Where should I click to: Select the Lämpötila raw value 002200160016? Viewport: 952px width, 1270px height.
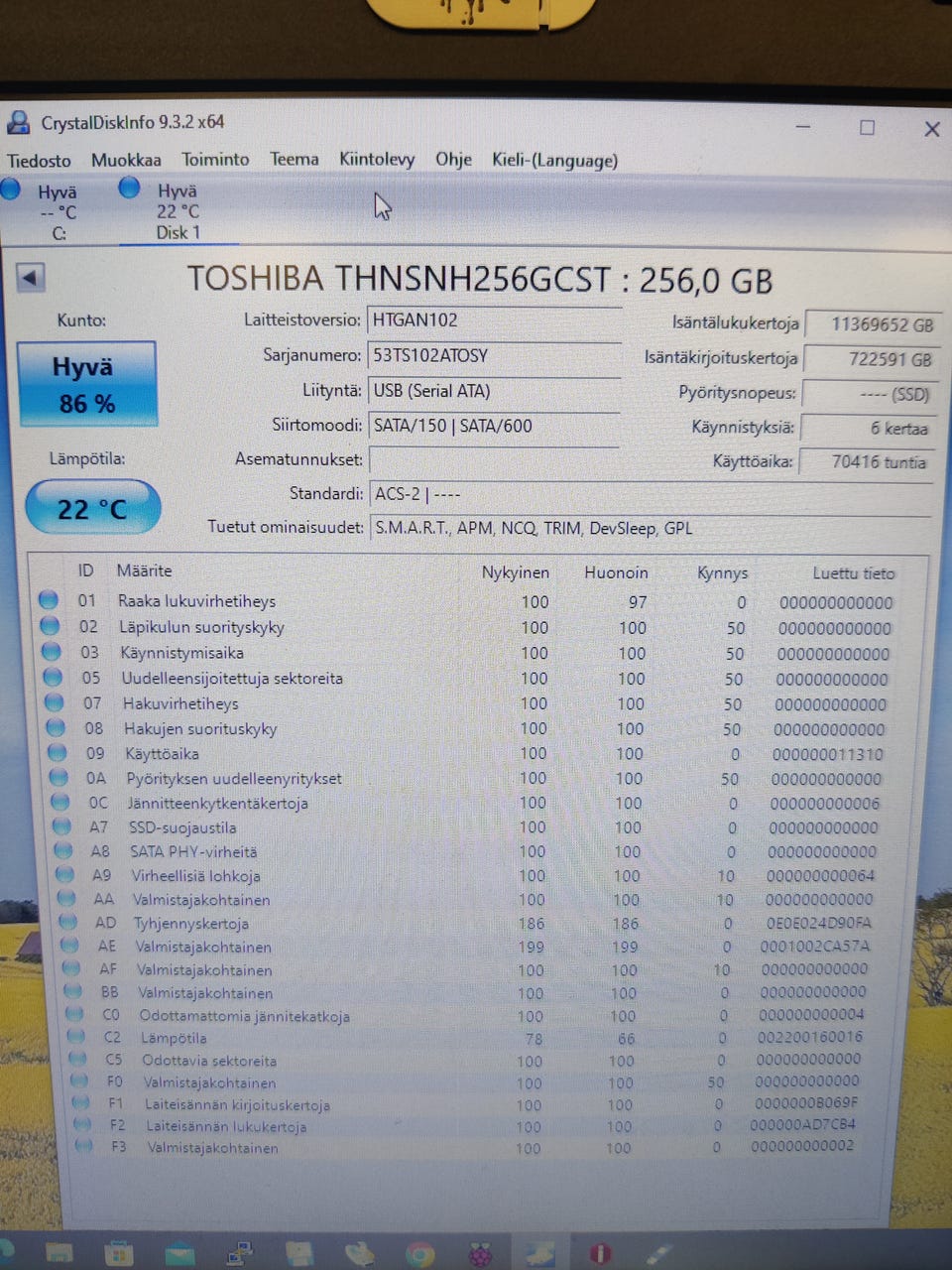(810, 1037)
